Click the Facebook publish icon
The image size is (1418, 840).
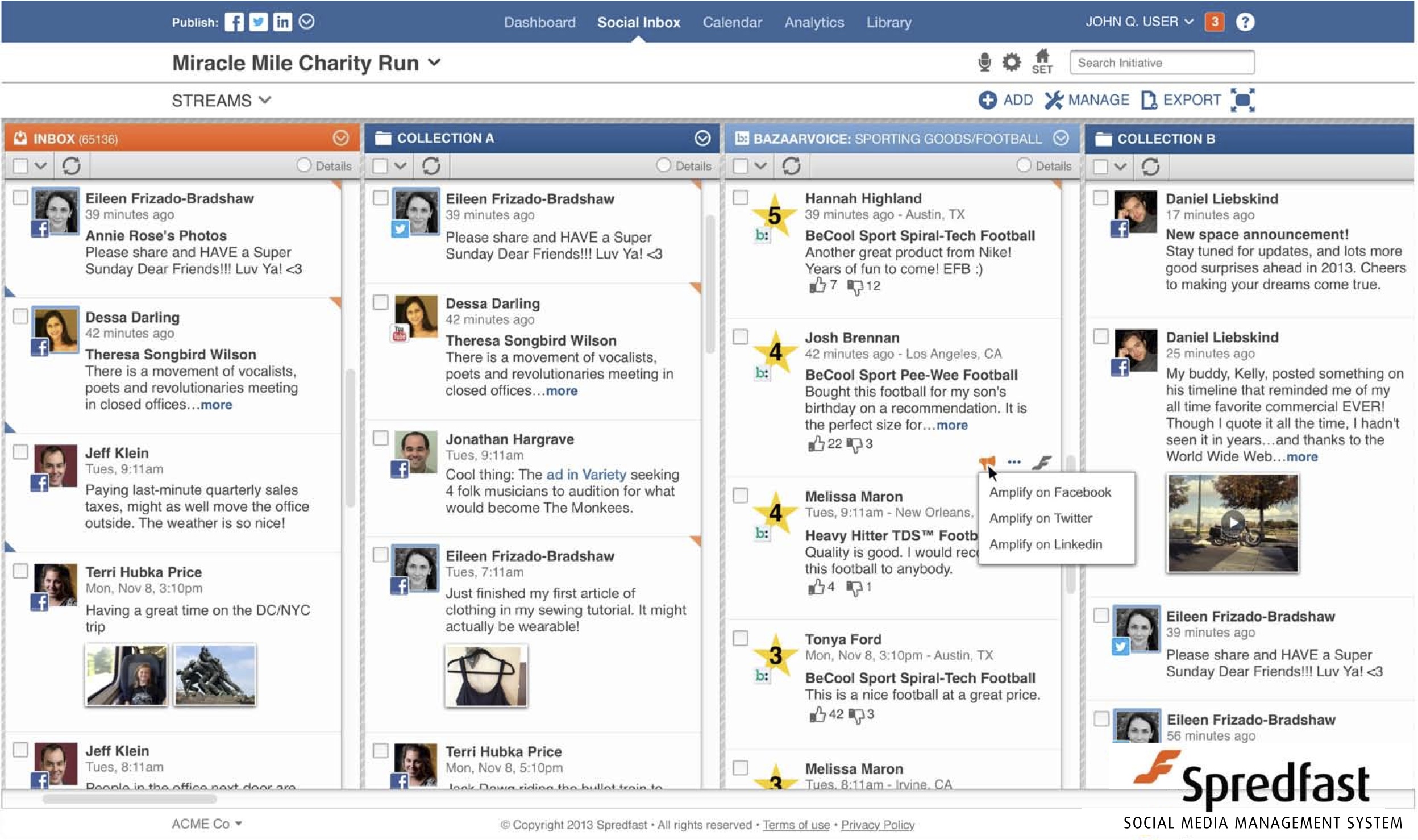[x=234, y=22]
